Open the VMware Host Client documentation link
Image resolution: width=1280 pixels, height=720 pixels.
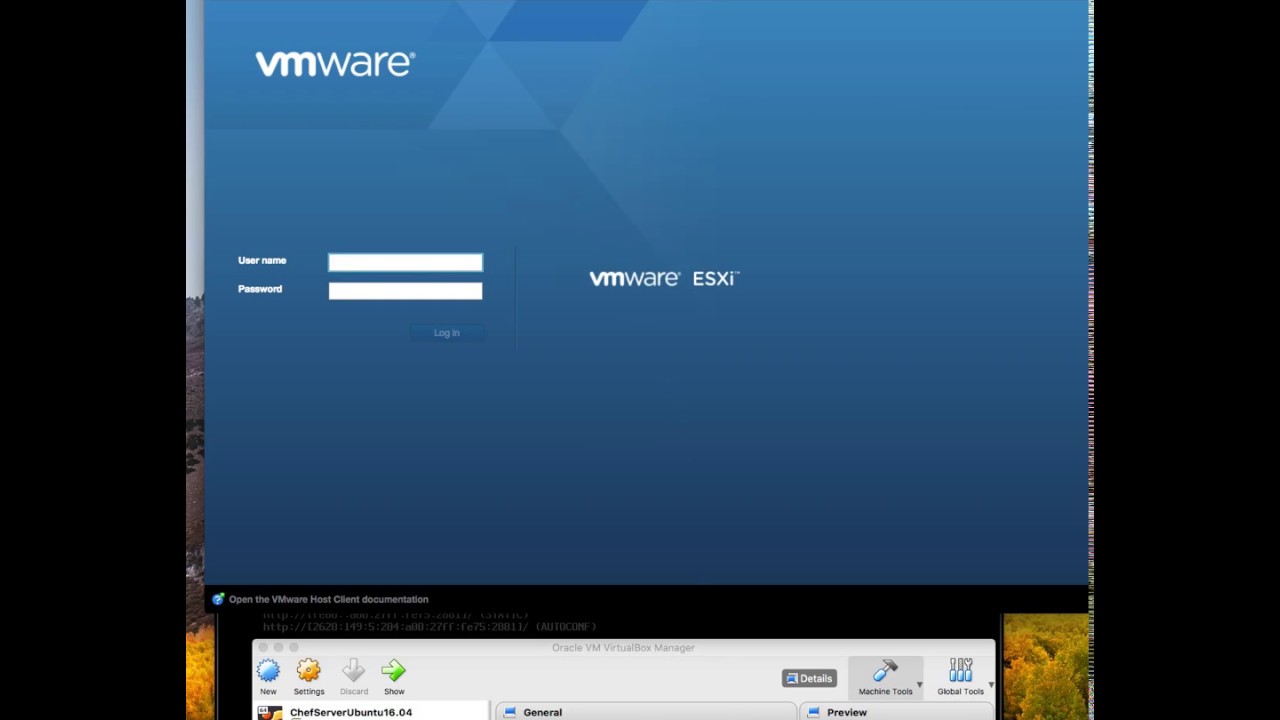[x=328, y=600]
